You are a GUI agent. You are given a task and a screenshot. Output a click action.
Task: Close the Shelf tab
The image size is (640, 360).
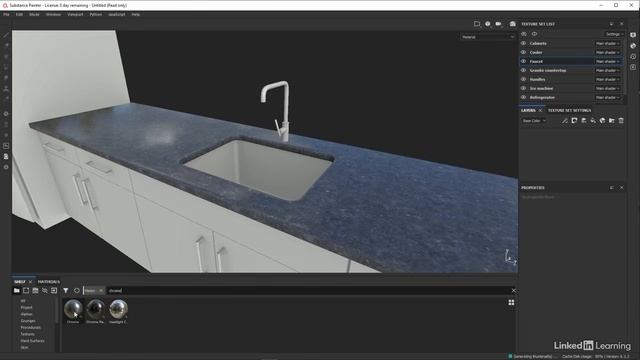click(x=30, y=282)
